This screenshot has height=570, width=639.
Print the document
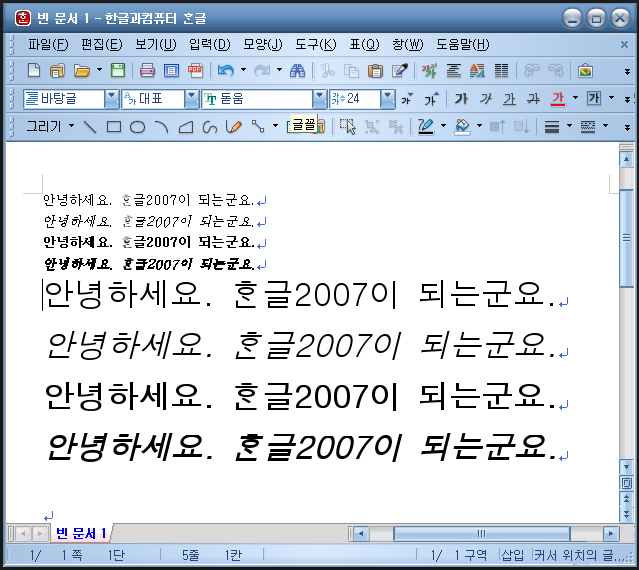coord(147,70)
